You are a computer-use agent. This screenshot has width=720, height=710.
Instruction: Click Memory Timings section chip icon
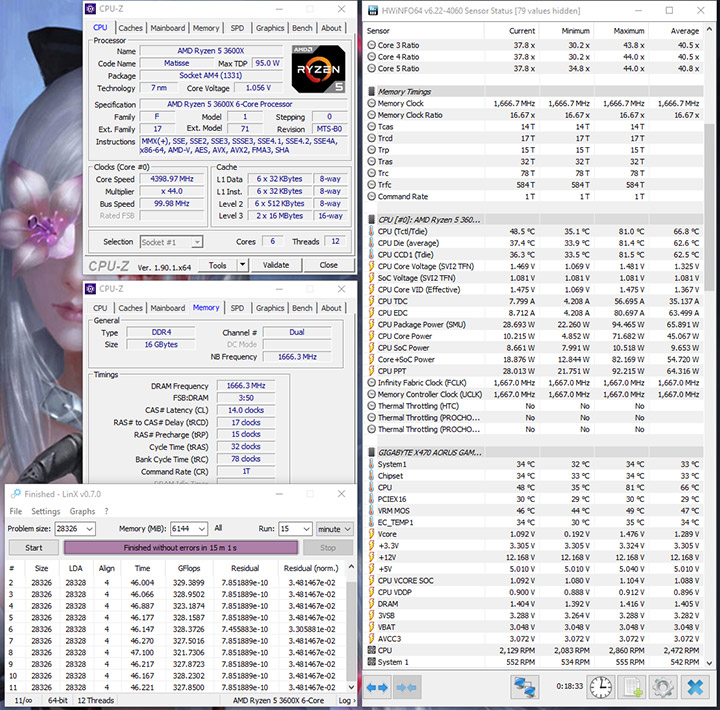[x=371, y=91]
